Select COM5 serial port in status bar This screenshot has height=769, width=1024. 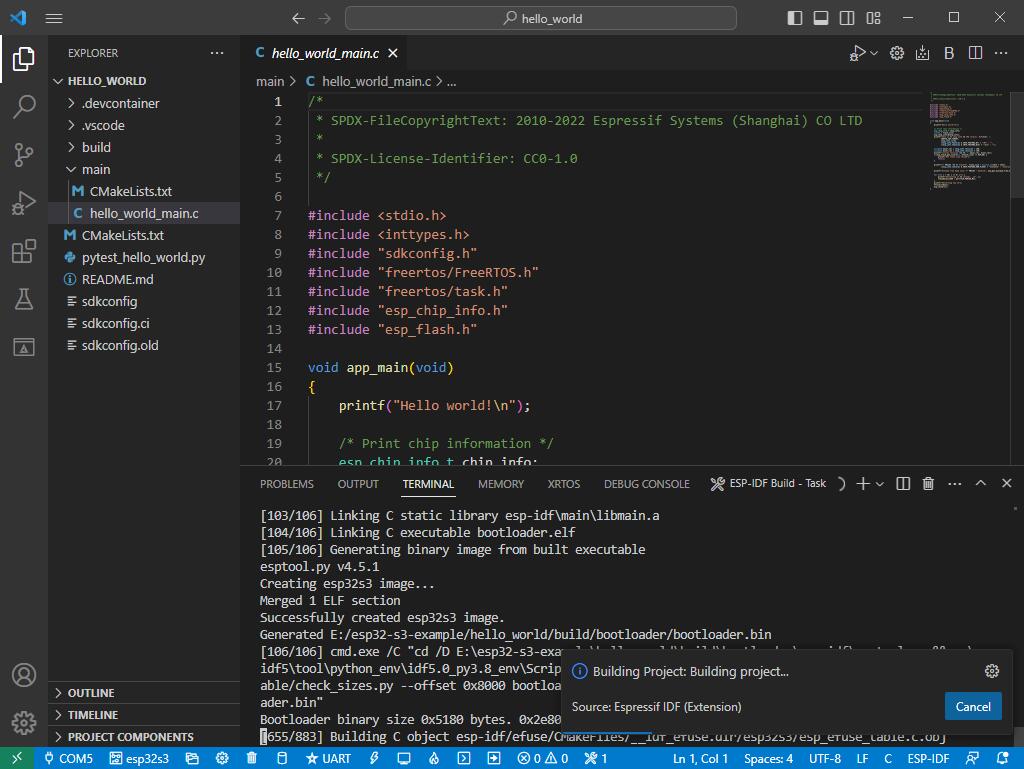(x=67, y=758)
